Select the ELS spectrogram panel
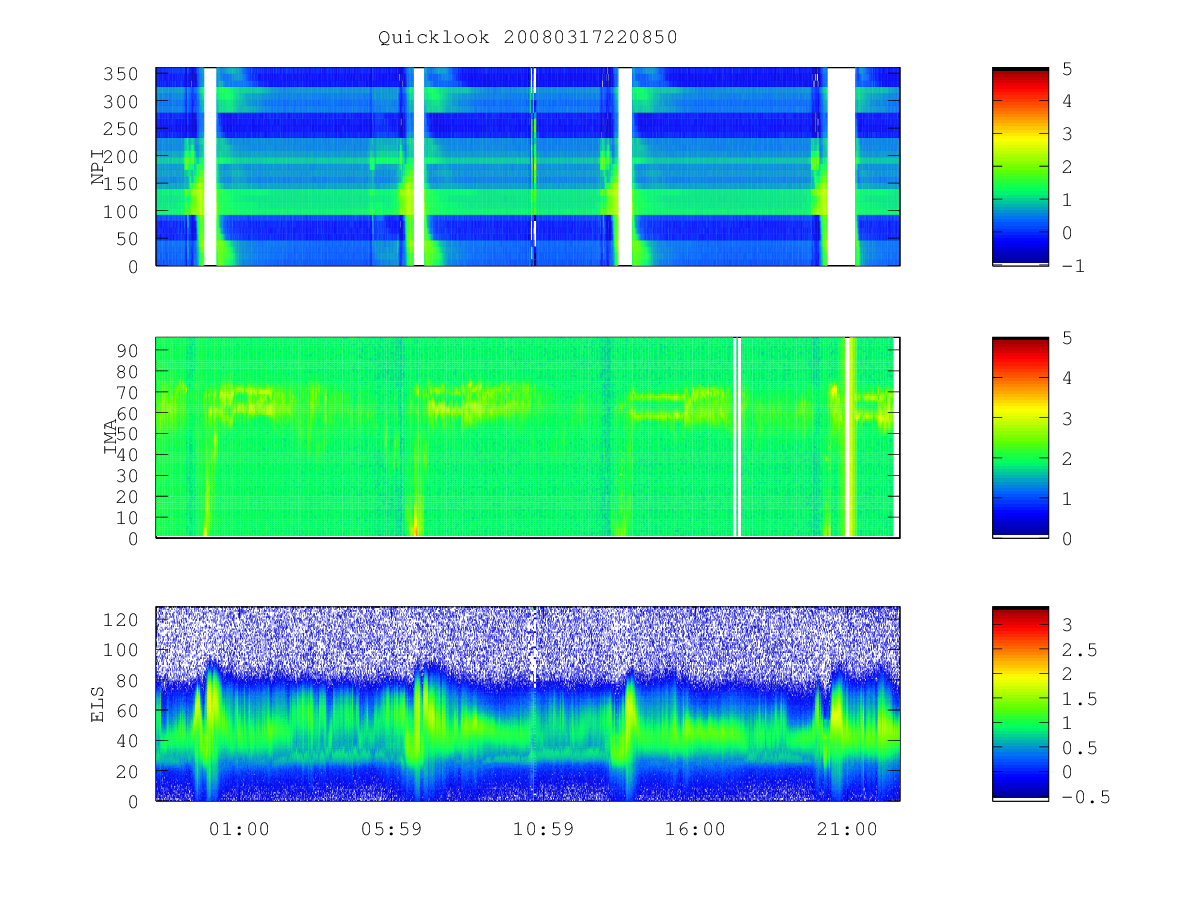1200x900 pixels. (528, 704)
